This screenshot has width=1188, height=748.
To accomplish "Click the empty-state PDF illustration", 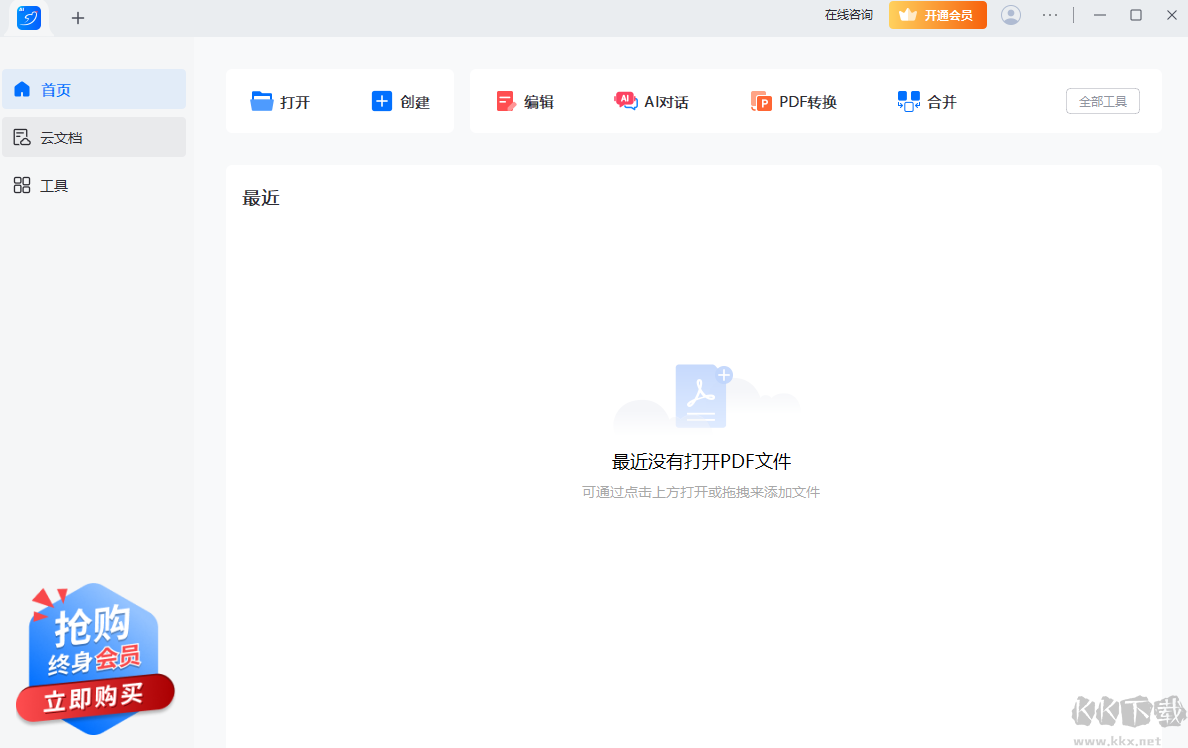I will tap(701, 396).
